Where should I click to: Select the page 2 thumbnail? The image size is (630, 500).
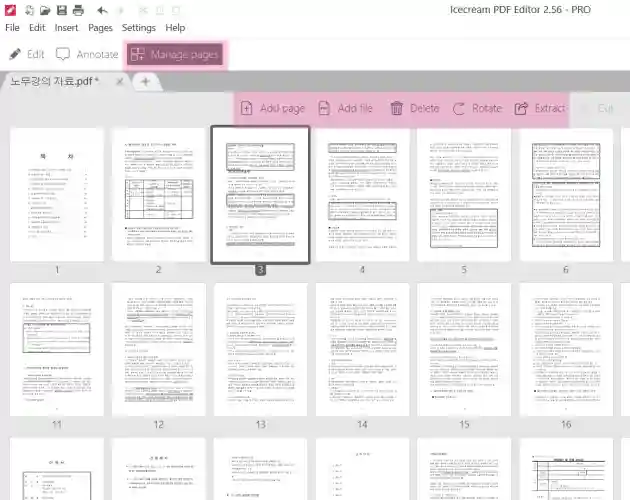tap(159, 195)
